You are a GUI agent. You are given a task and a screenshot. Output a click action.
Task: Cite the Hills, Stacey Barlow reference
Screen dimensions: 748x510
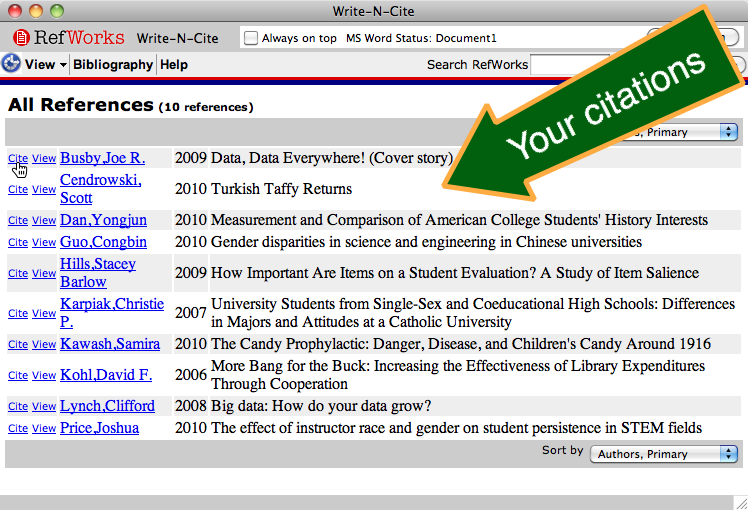18,273
